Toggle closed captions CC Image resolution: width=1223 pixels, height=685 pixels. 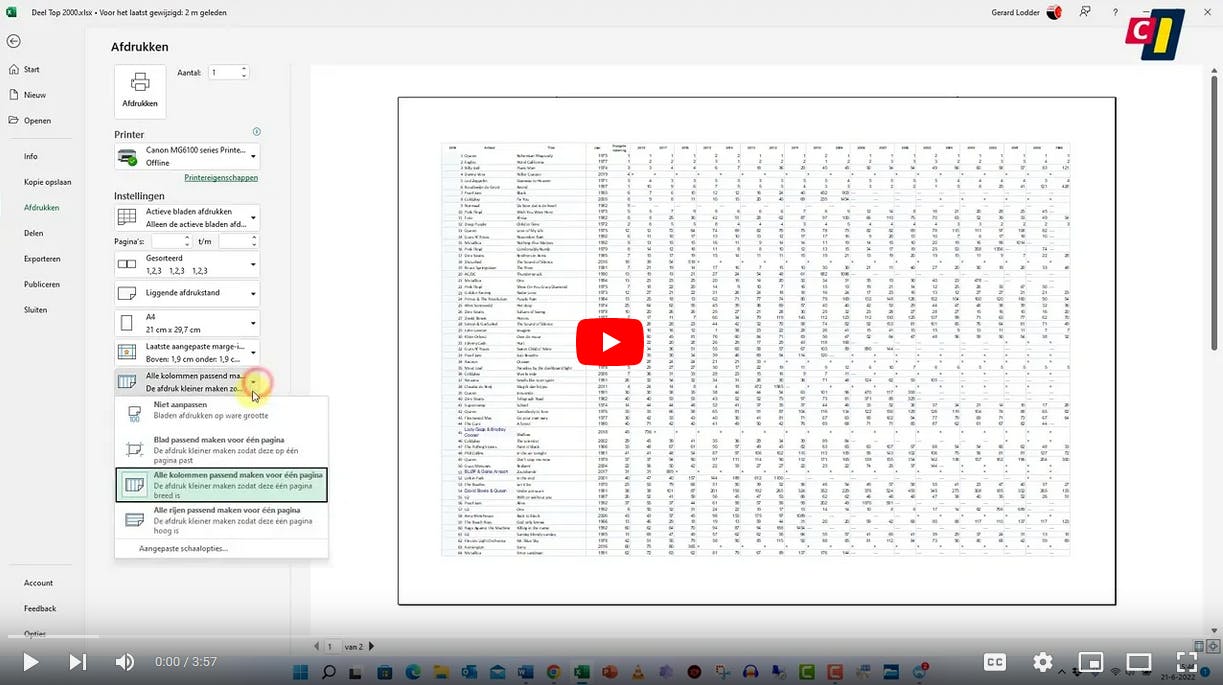coord(994,662)
